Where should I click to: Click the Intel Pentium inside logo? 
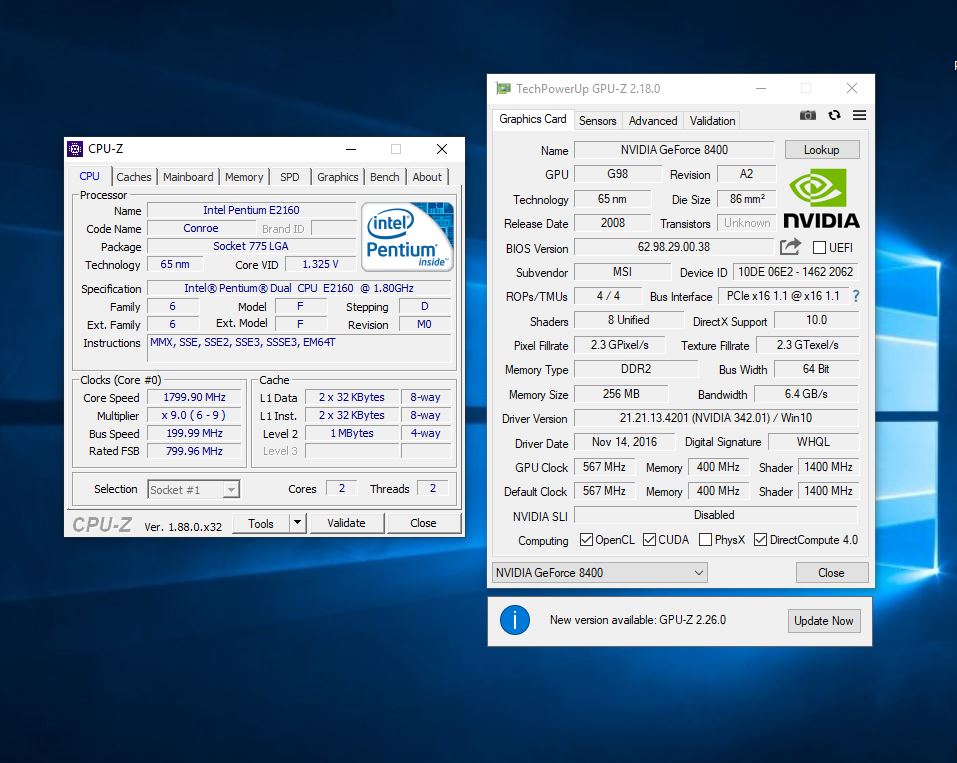pos(407,237)
